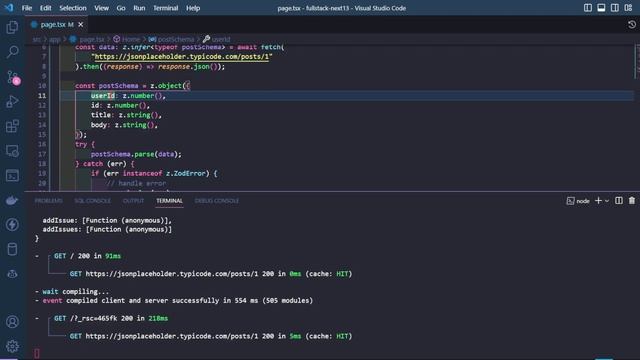Viewport: 640px width, 360px height.
Task: Open the Run menu
Action: pos(139,8)
